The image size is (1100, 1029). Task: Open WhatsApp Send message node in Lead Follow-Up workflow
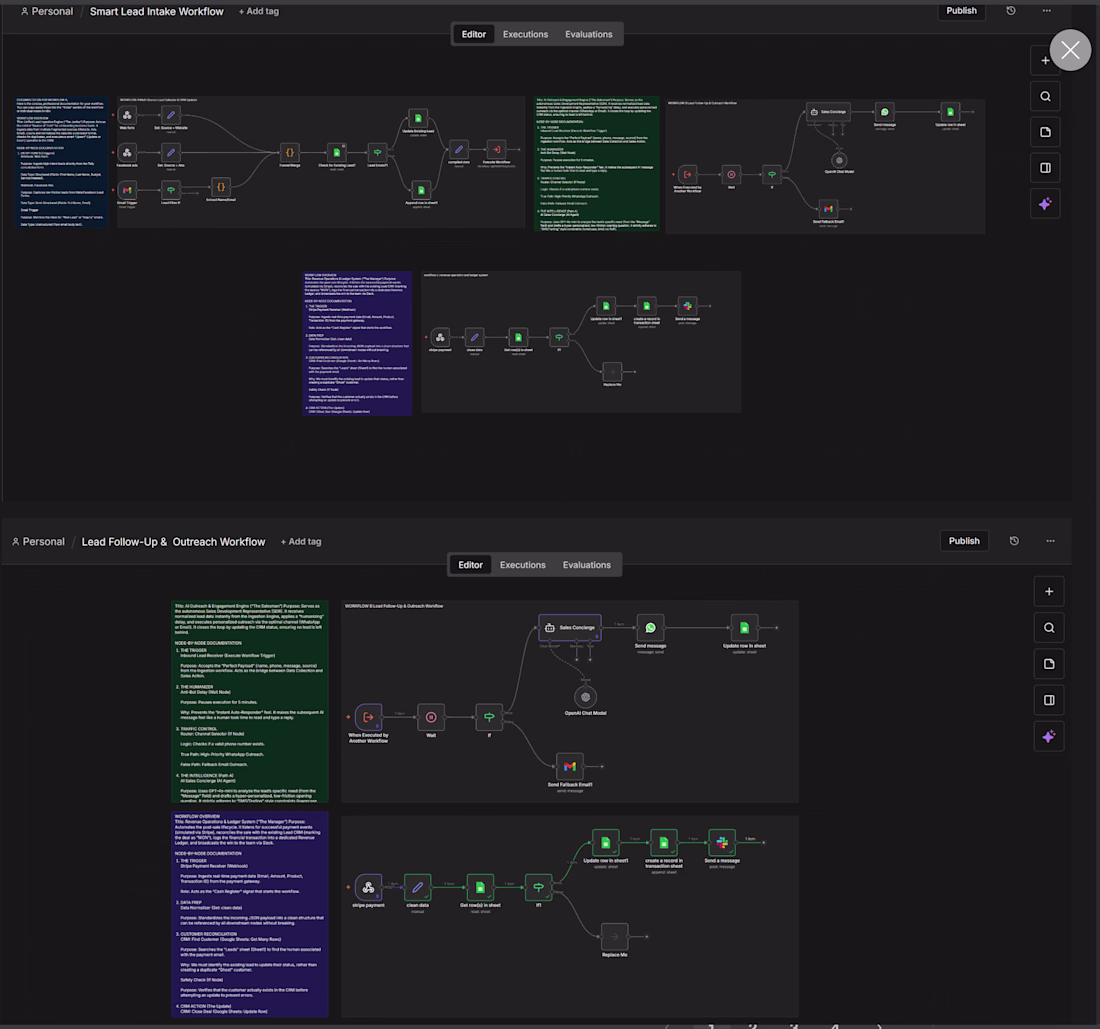[650, 628]
